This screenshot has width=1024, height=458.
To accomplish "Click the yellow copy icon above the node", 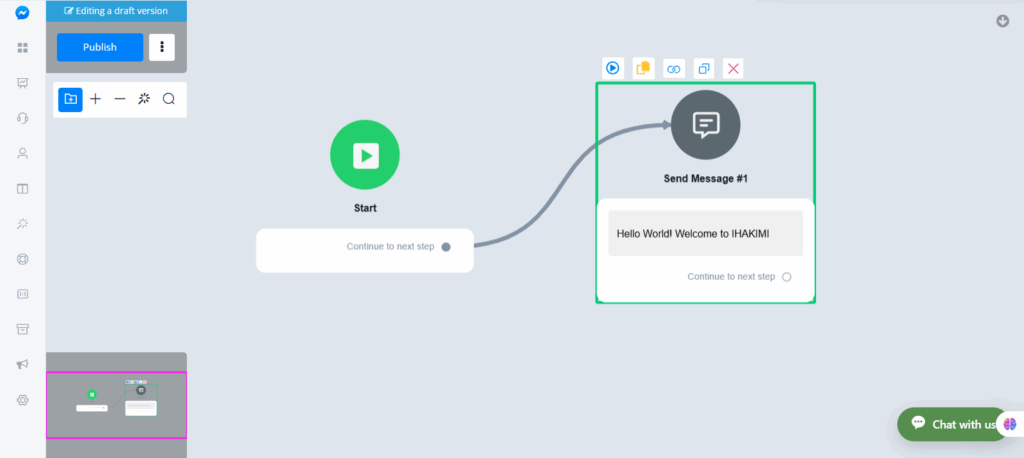I will click(x=643, y=68).
